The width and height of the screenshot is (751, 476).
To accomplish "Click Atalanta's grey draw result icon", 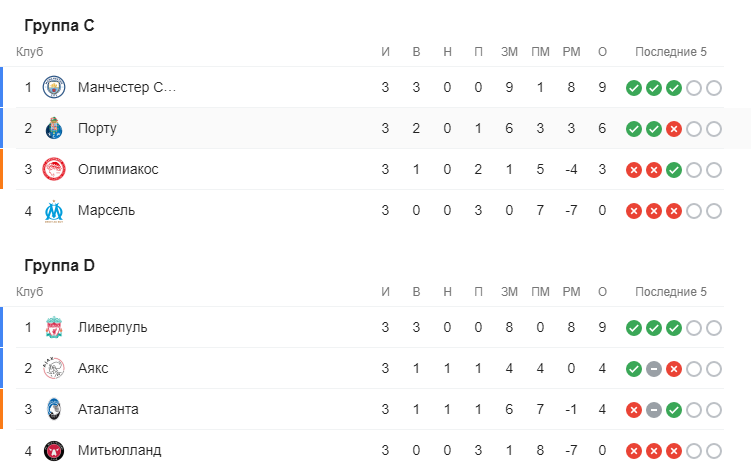I will (654, 410).
